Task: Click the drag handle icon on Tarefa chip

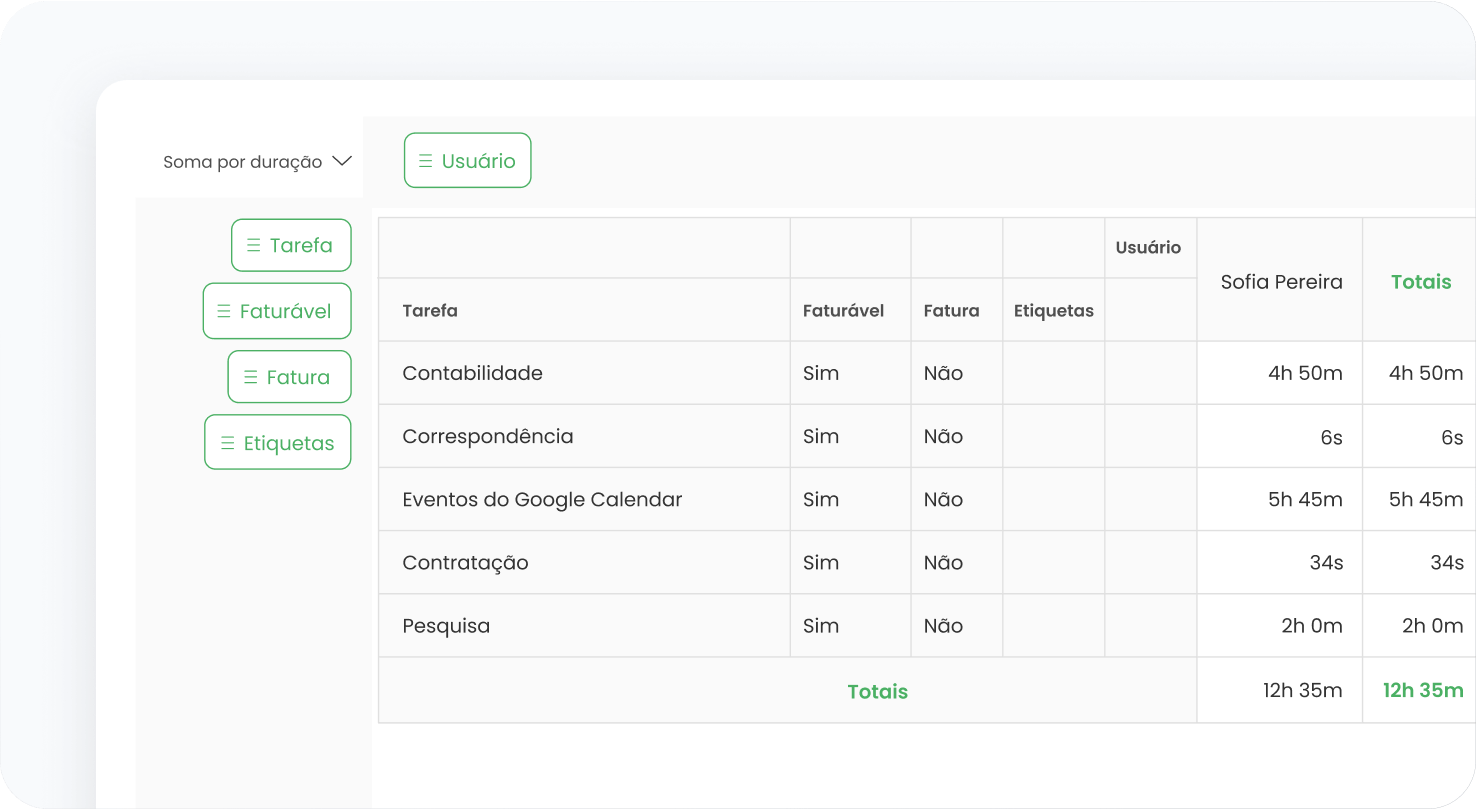Action: 254,245
